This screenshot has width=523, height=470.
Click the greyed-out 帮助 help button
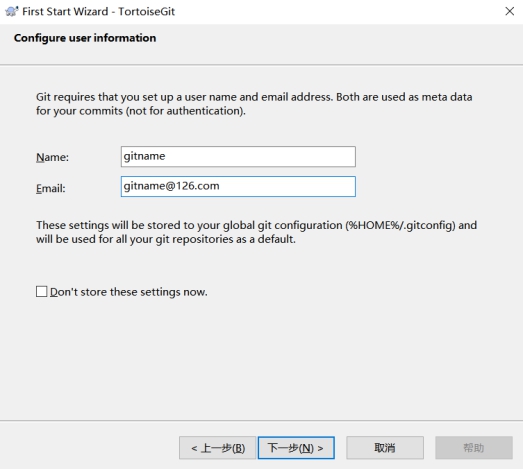coord(474,448)
